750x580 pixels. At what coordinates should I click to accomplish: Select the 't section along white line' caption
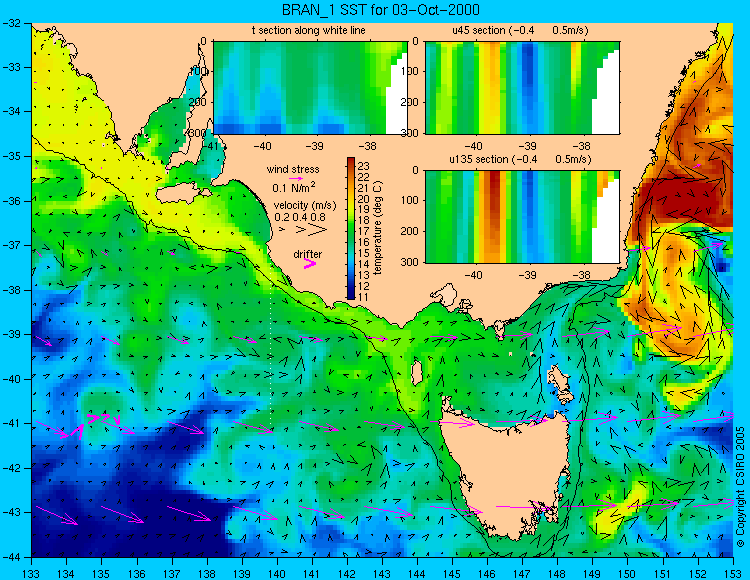tap(309, 30)
